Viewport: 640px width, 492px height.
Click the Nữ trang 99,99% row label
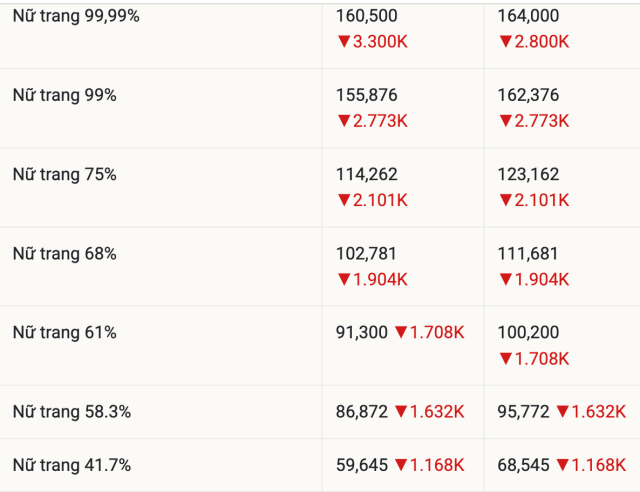click(76, 16)
